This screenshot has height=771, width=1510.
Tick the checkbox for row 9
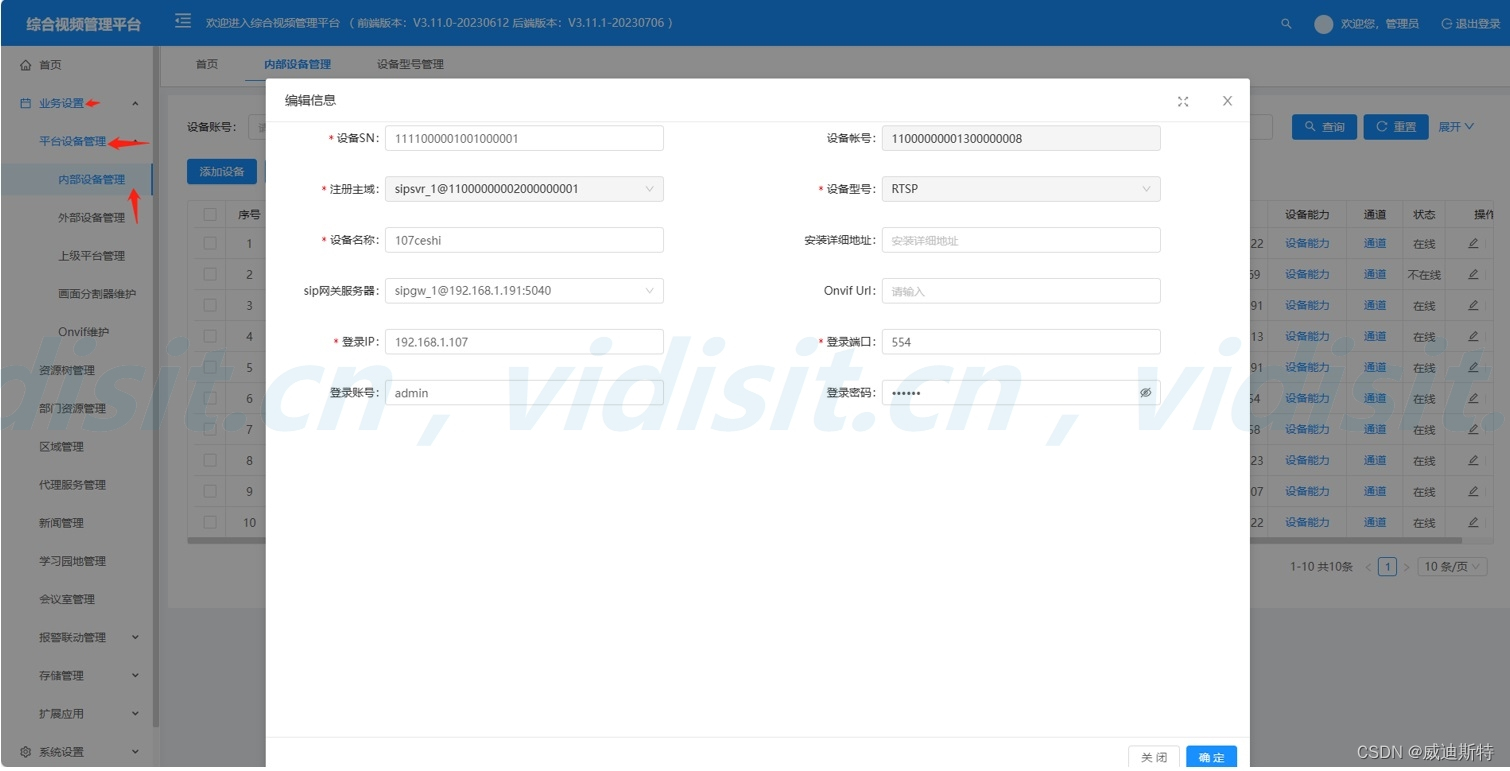tap(210, 491)
